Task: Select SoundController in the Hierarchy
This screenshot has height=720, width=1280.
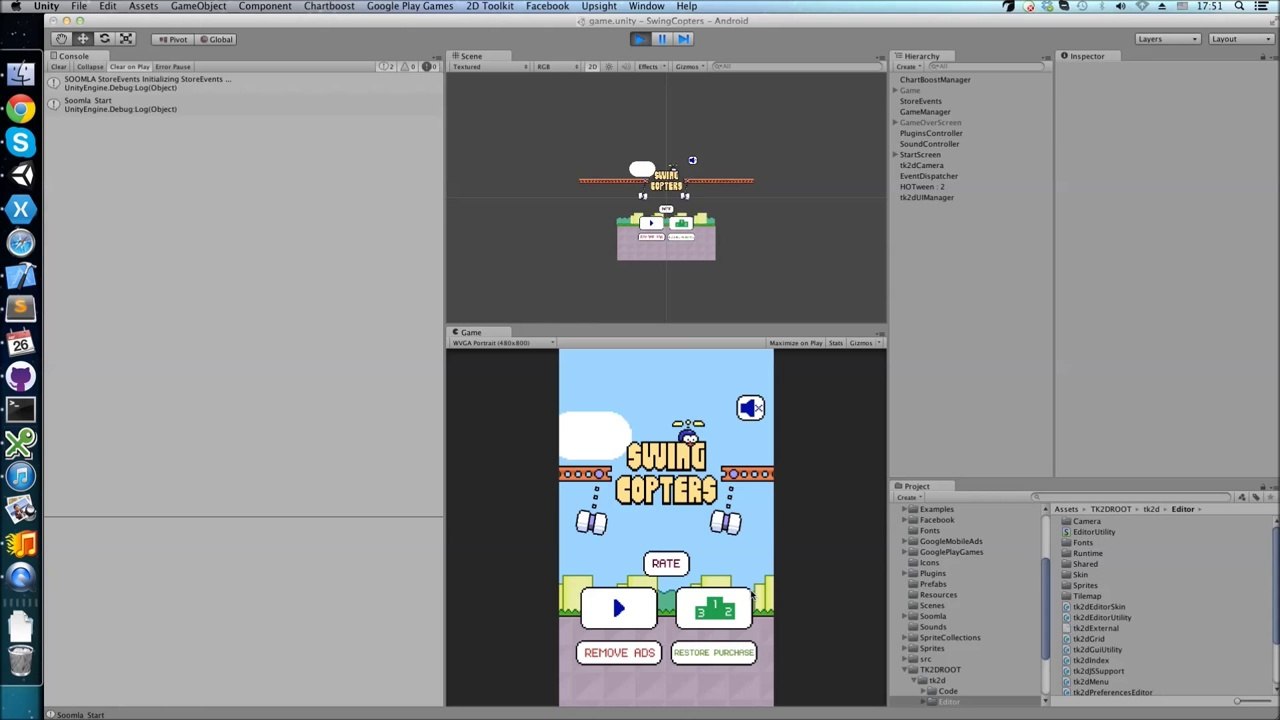Action: click(x=929, y=144)
